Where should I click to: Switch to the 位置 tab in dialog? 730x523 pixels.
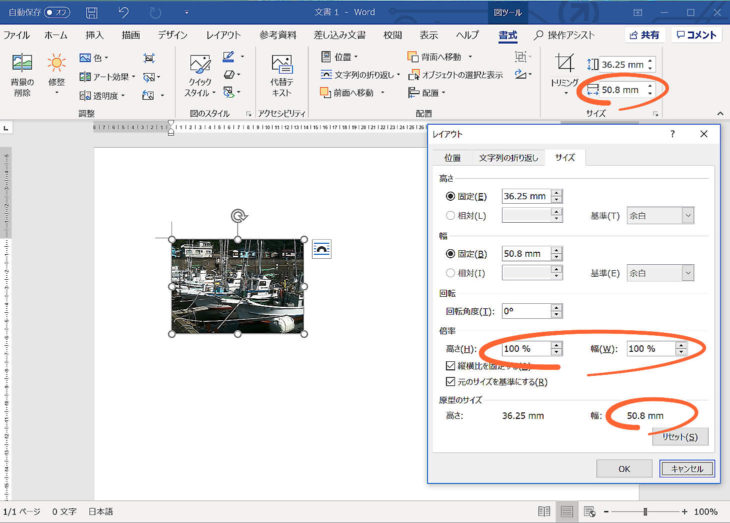pyautogui.click(x=452, y=158)
